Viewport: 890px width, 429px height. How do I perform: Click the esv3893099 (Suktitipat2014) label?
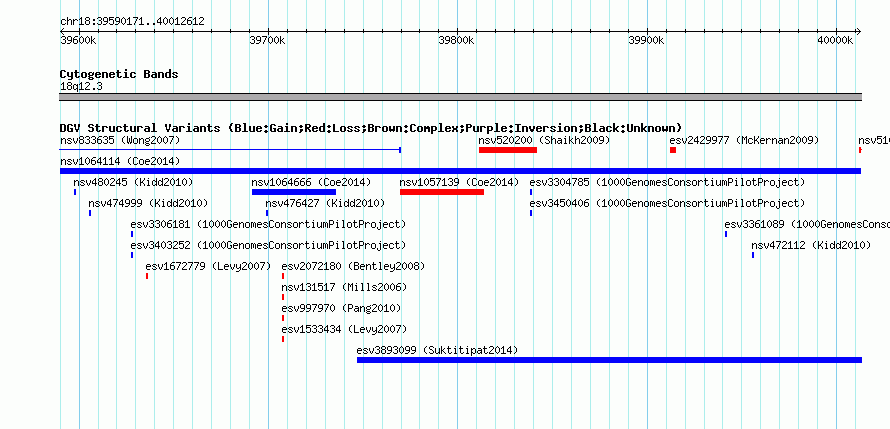point(438,350)
